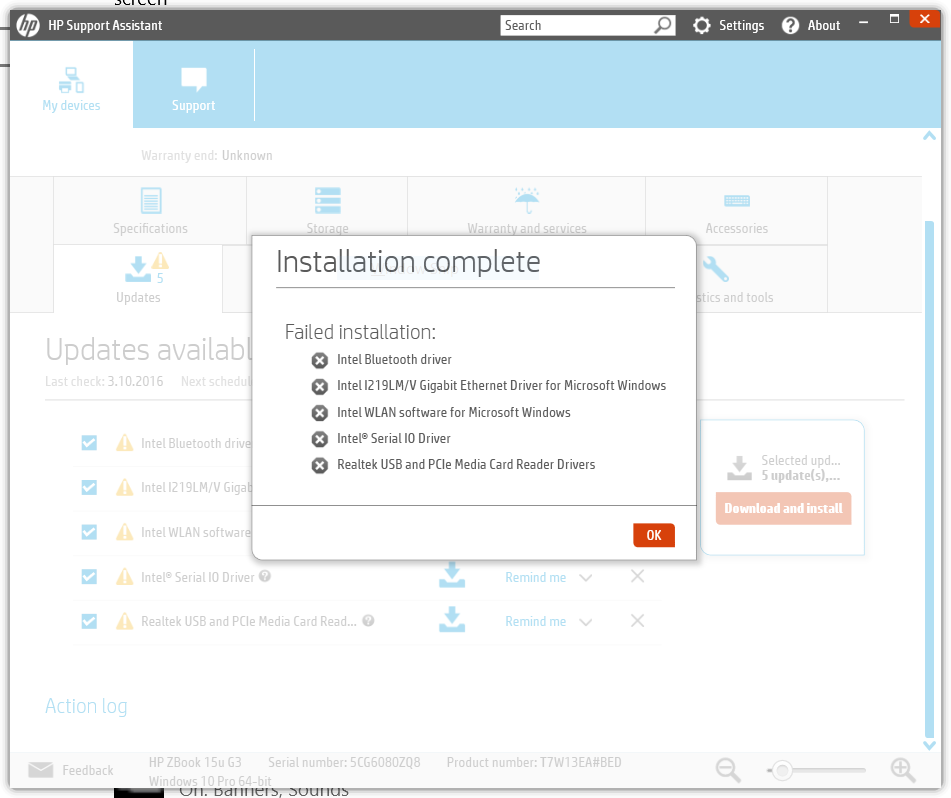Image resolution: width=951 pixels, height=798 pixels.
Task: Click Feedback label in footer
Action: click(x=88, y=770)
